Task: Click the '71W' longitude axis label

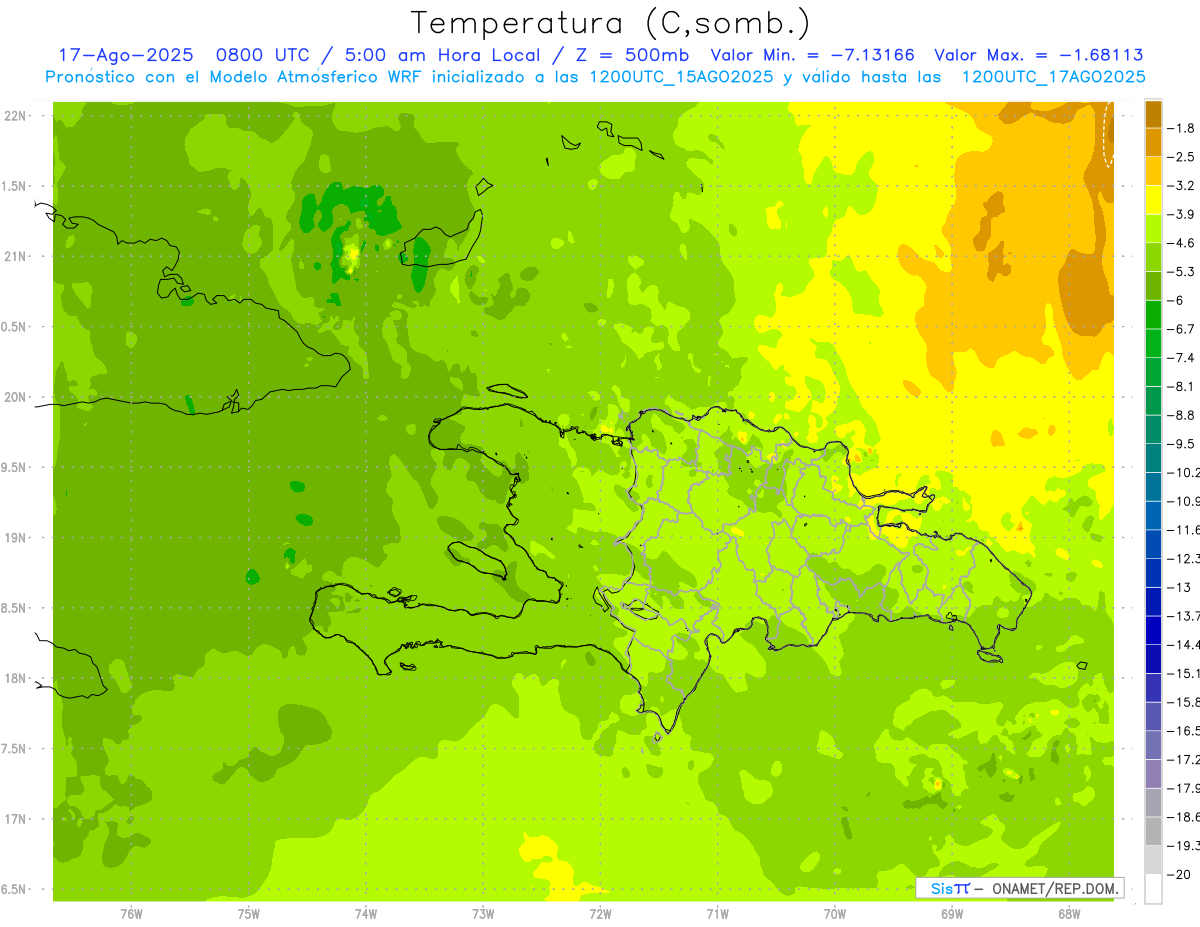Action: (717, 913)
